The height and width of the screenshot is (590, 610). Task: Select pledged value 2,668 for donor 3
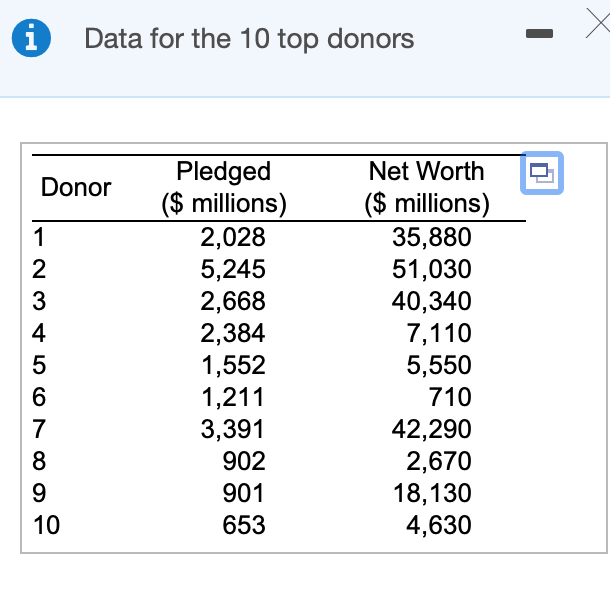pos(233,301)
